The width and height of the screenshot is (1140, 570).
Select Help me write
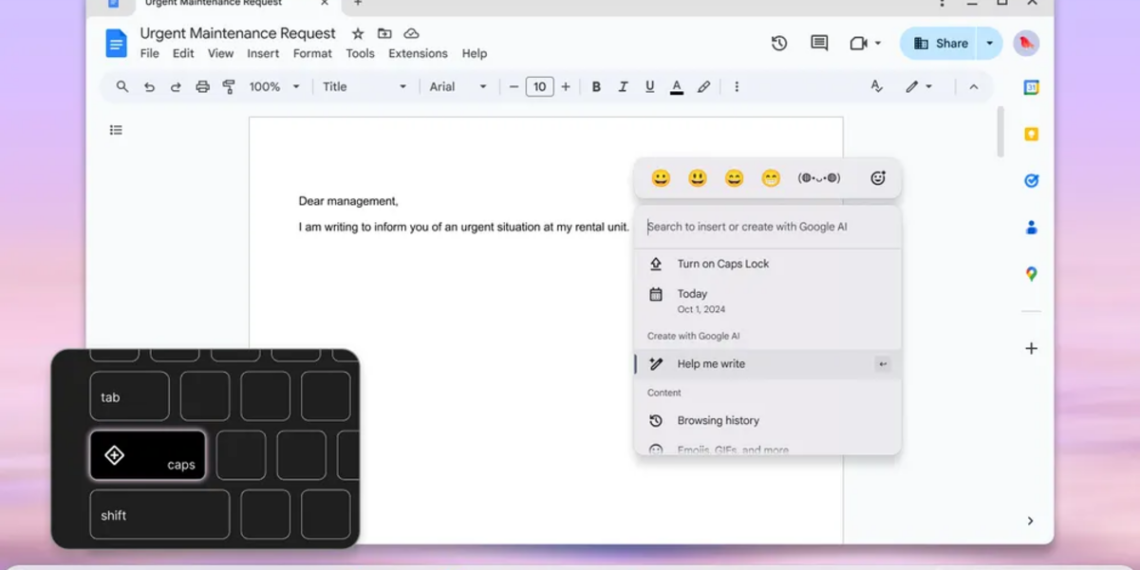(x=768, y=364)
